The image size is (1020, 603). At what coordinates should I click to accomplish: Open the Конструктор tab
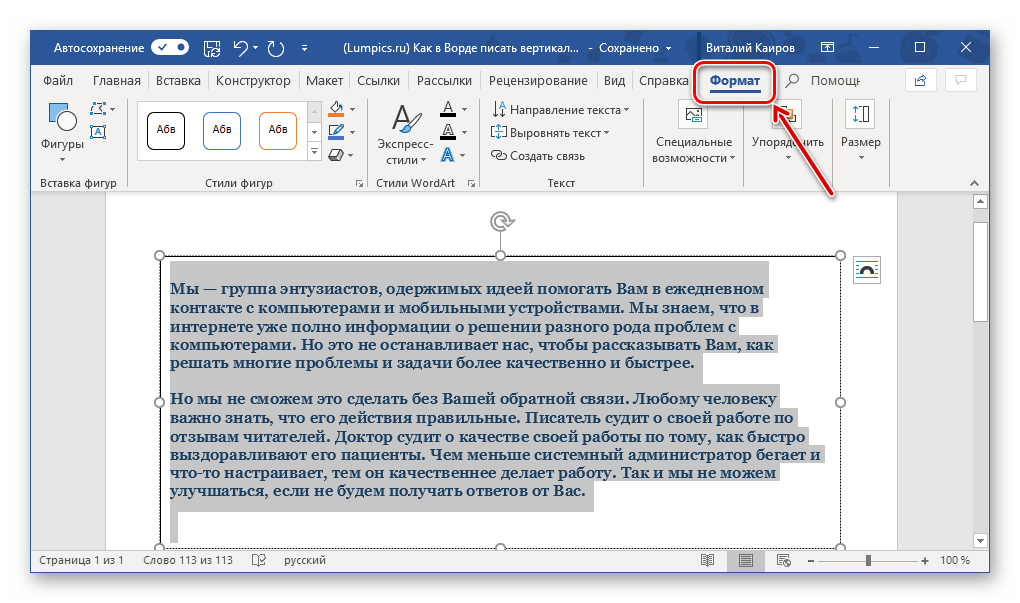pos(253,81)
